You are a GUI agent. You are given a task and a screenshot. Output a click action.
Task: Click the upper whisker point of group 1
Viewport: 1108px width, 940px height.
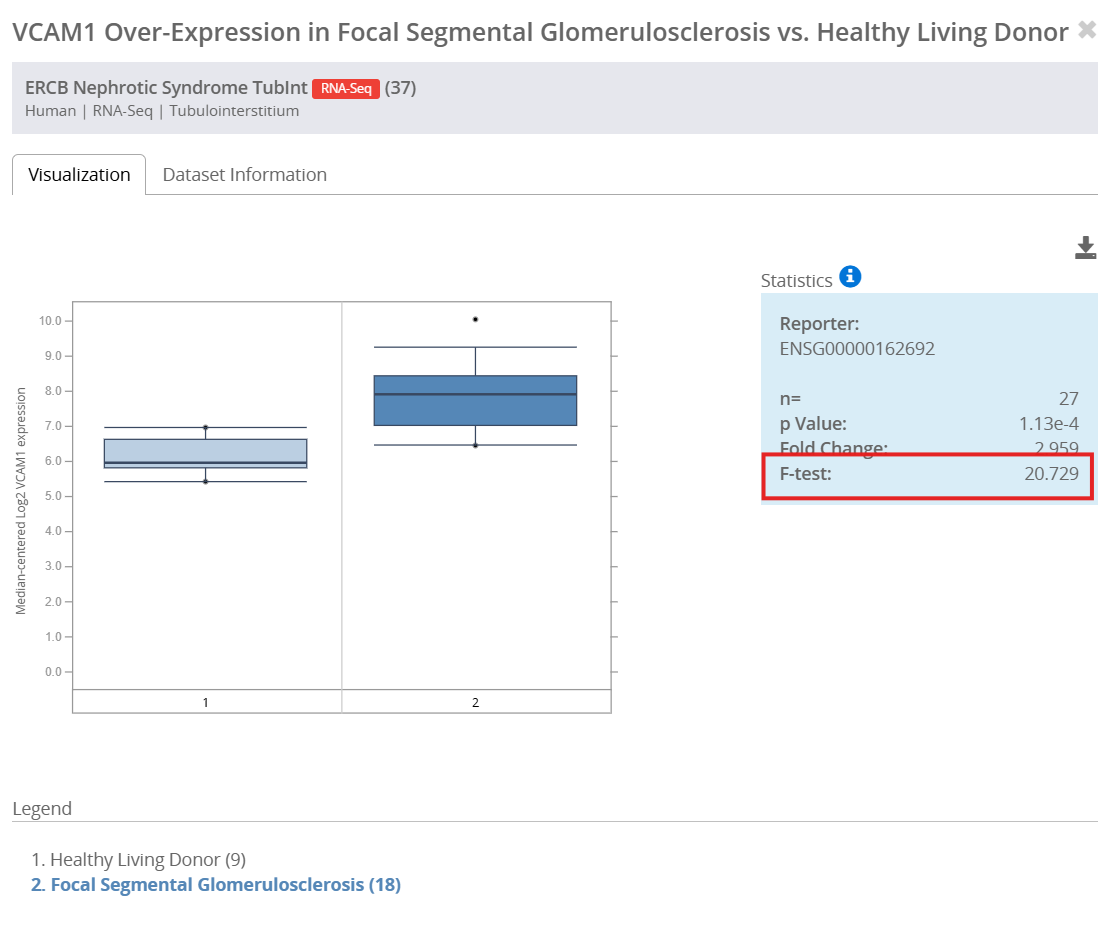pyautogui.click(x=206, y=428)
